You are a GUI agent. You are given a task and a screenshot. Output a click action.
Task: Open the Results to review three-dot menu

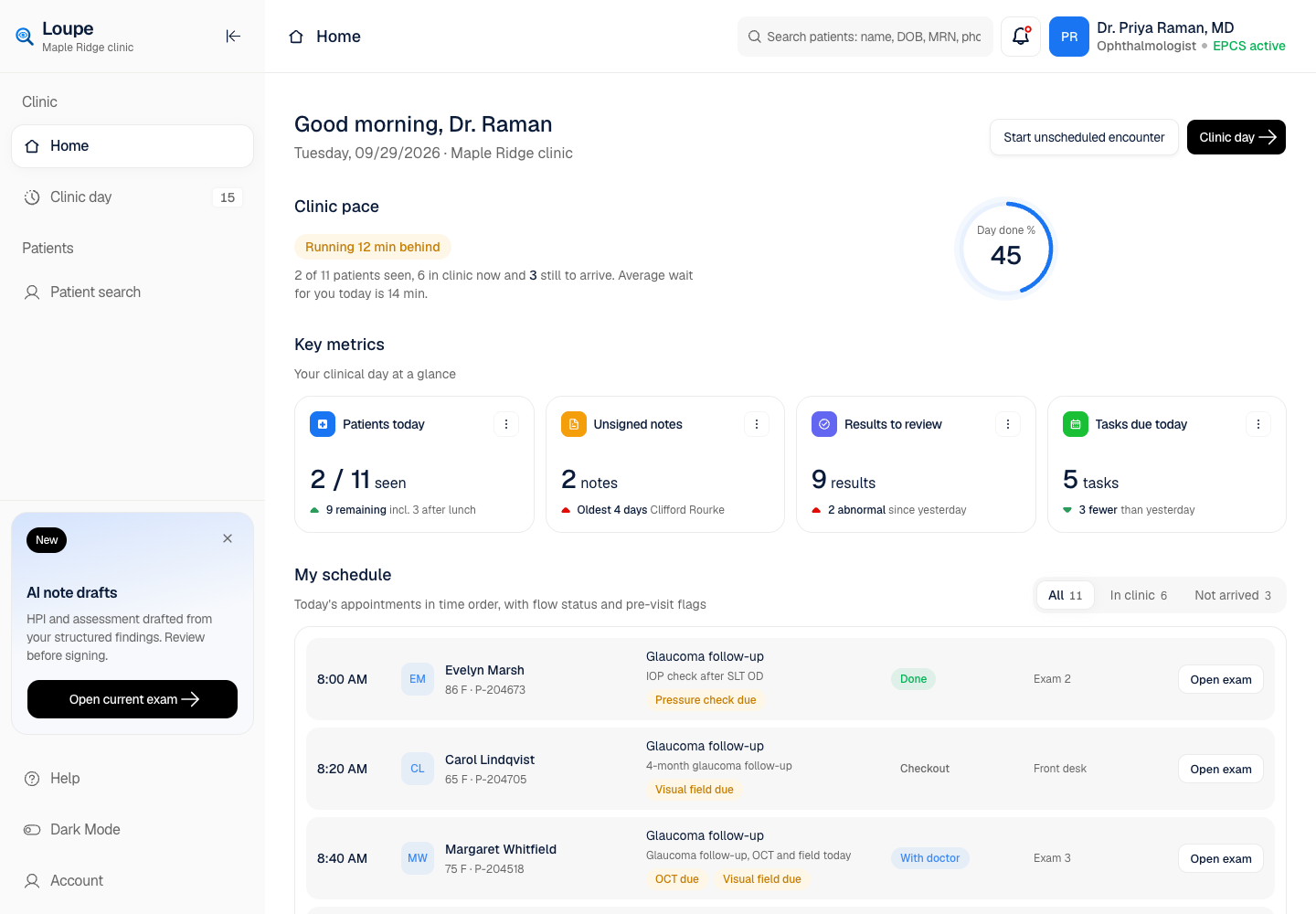point(1008,424)
